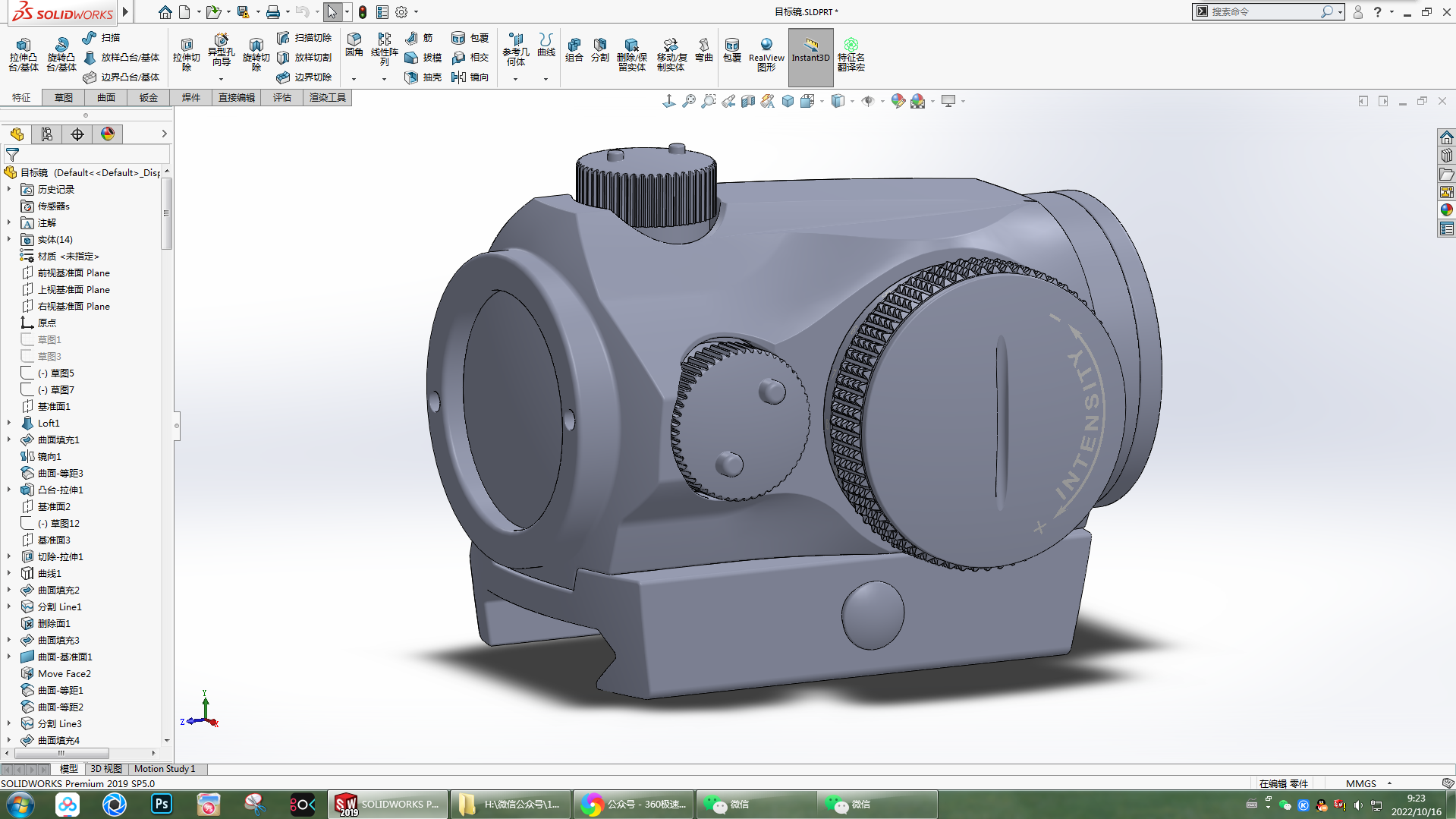
Task: Open the 曲线 curves dropdown arrow
Action: pos(546,79)
